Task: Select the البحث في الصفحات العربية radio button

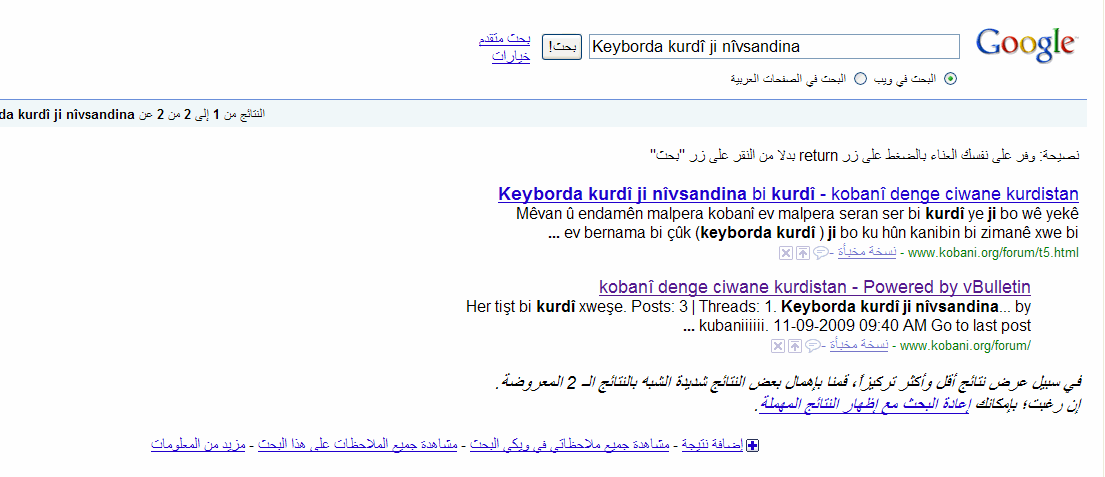Action: click(860, 79)
